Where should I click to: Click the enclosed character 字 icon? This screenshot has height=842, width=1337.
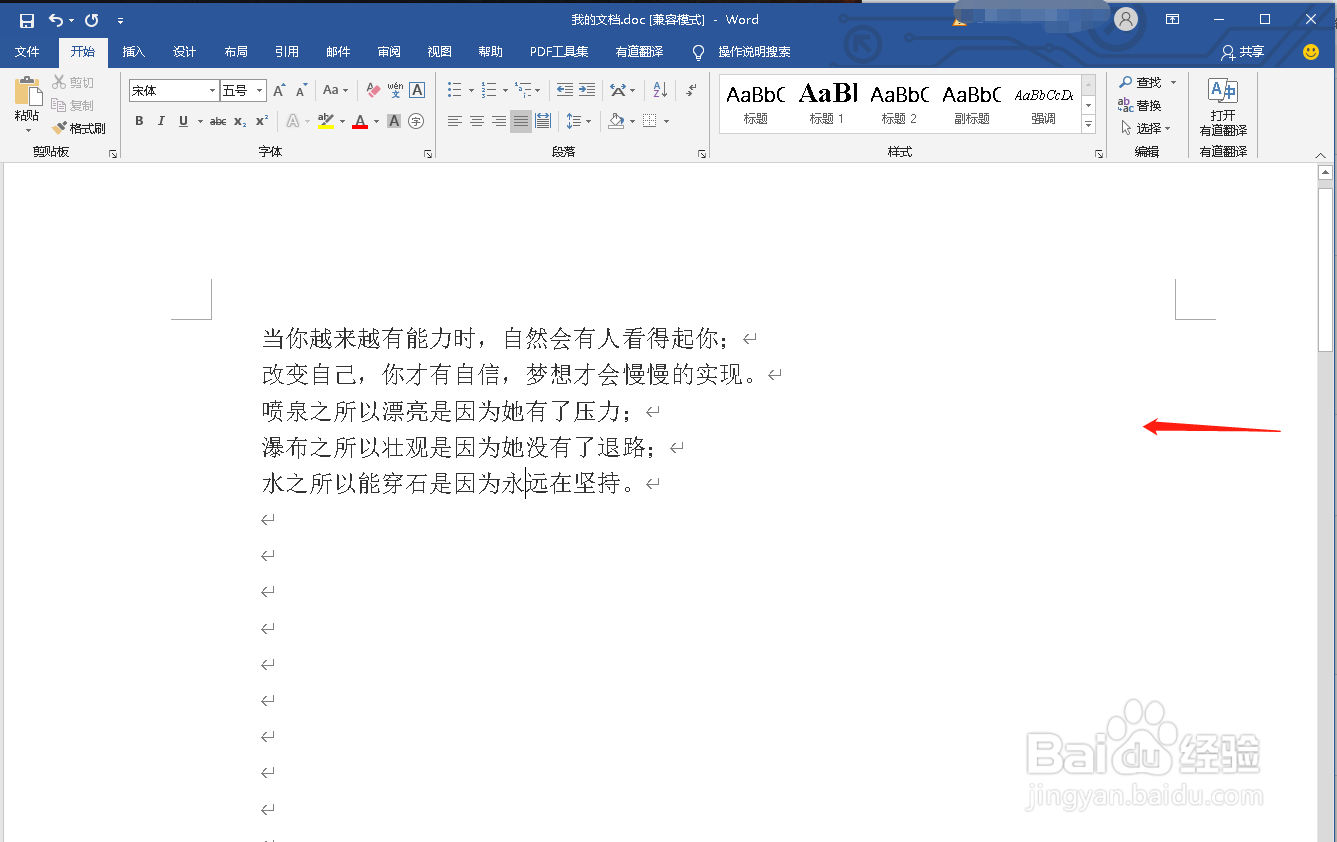coord(416,121)
